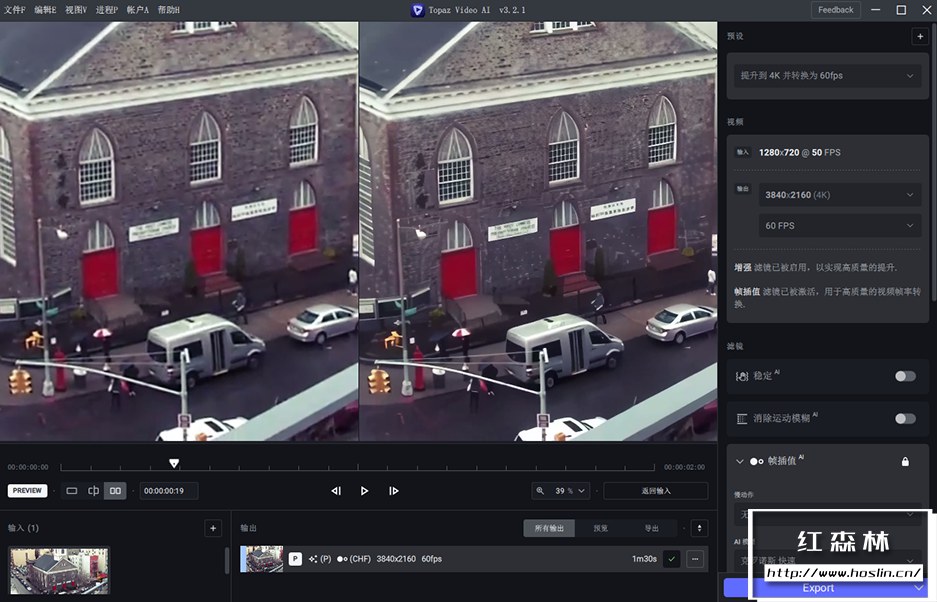Click the green checkmark on output row
The height and width of the screenshot is (602, 937).
coord(671,559)
